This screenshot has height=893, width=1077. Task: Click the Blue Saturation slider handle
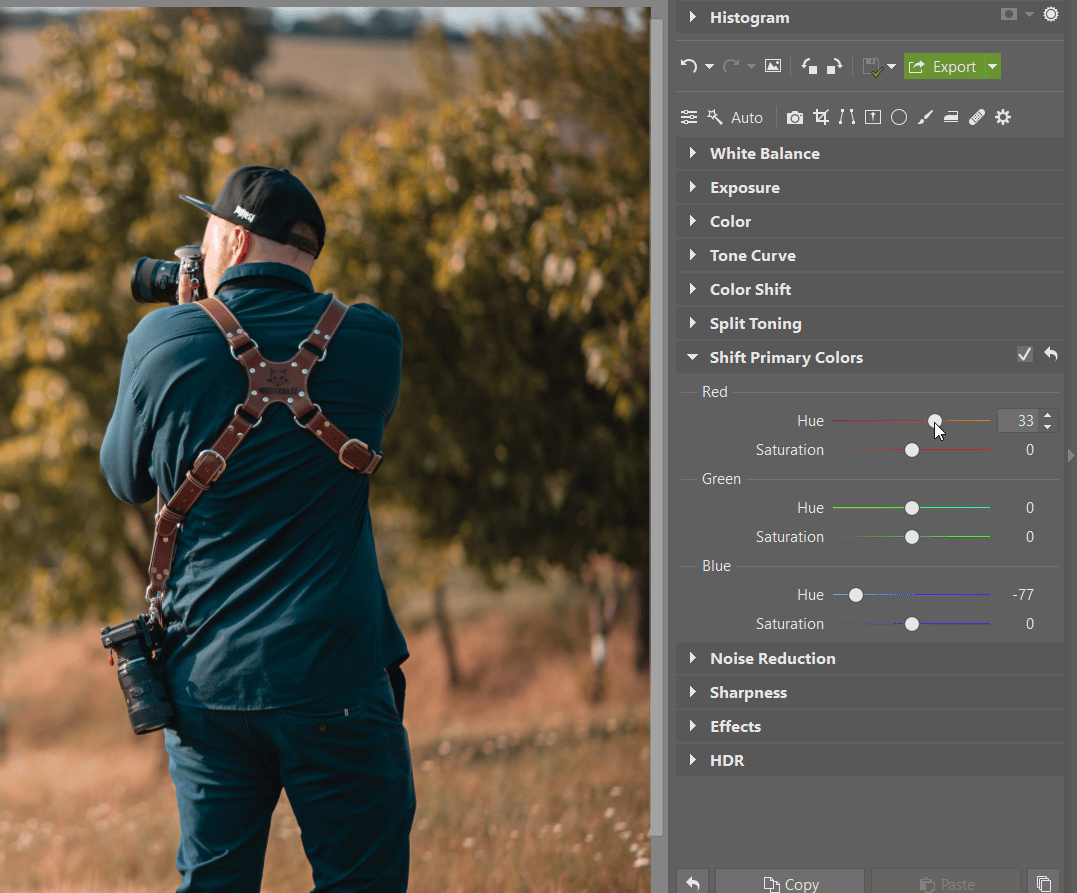pyautogui.click(x=911, y=624)
